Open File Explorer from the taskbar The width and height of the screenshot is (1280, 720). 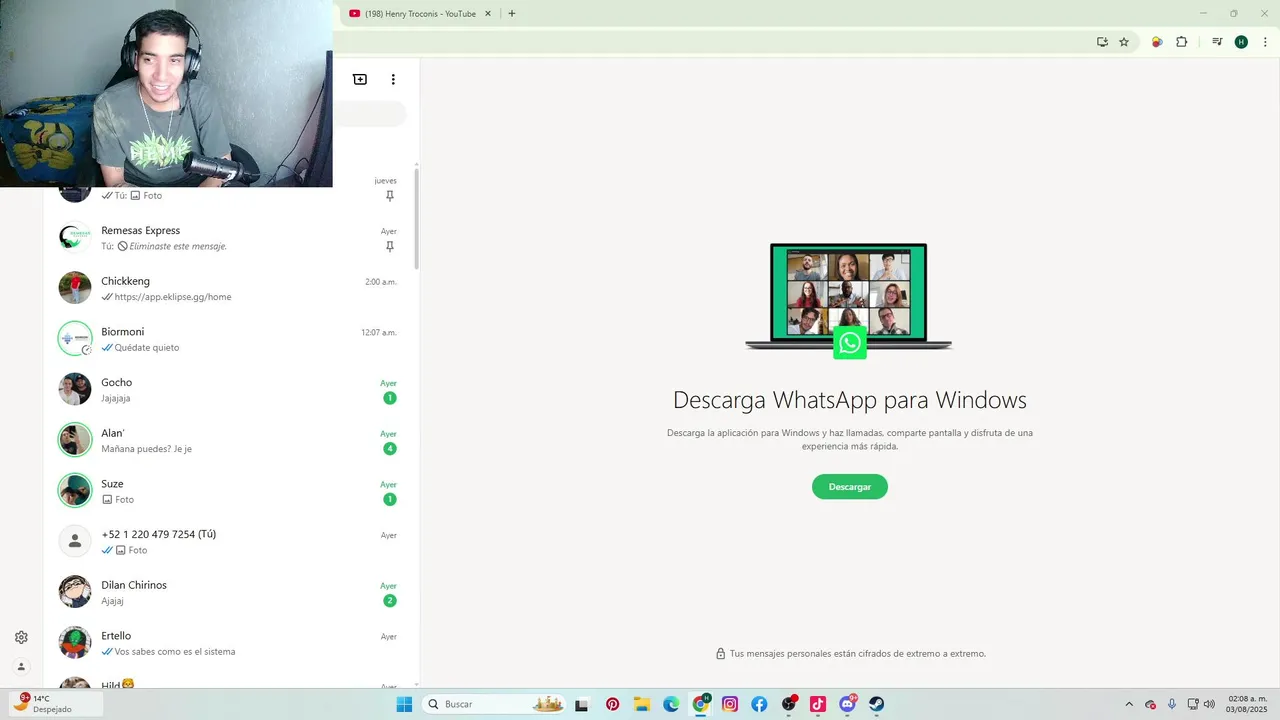641,704
